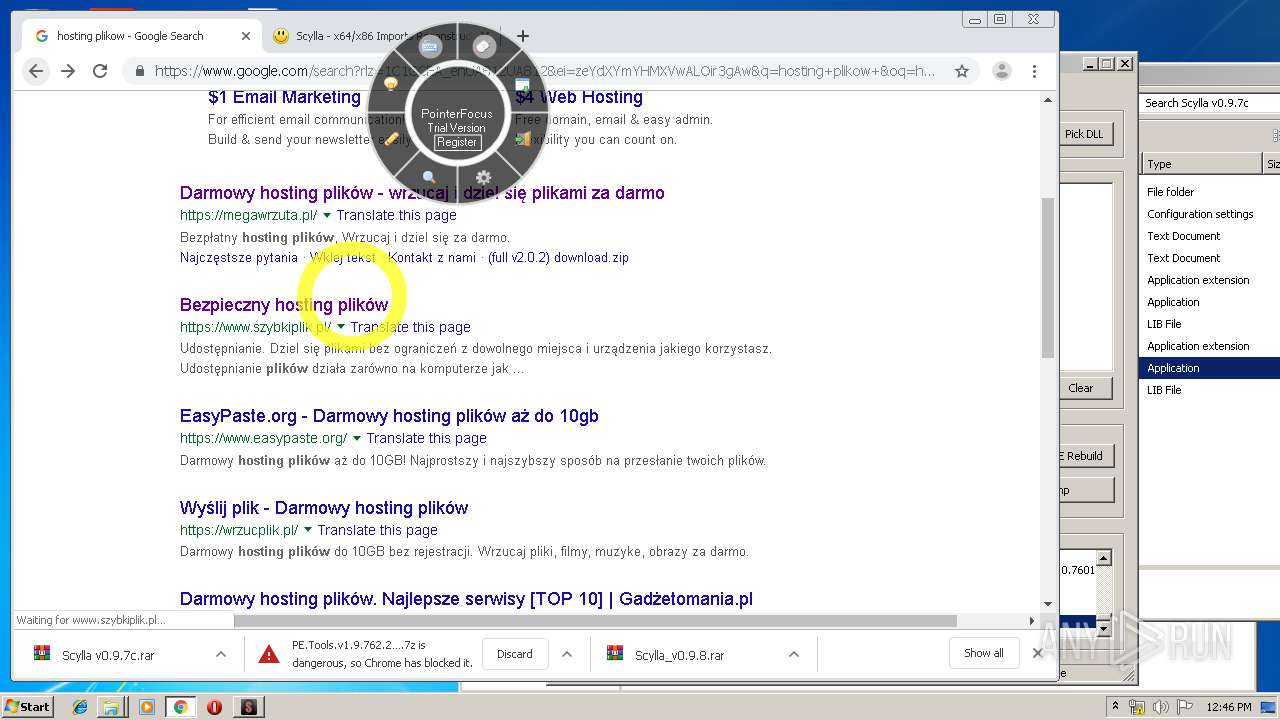Expand dropdown arrow next to easypaste.org URL

point(357,438)
